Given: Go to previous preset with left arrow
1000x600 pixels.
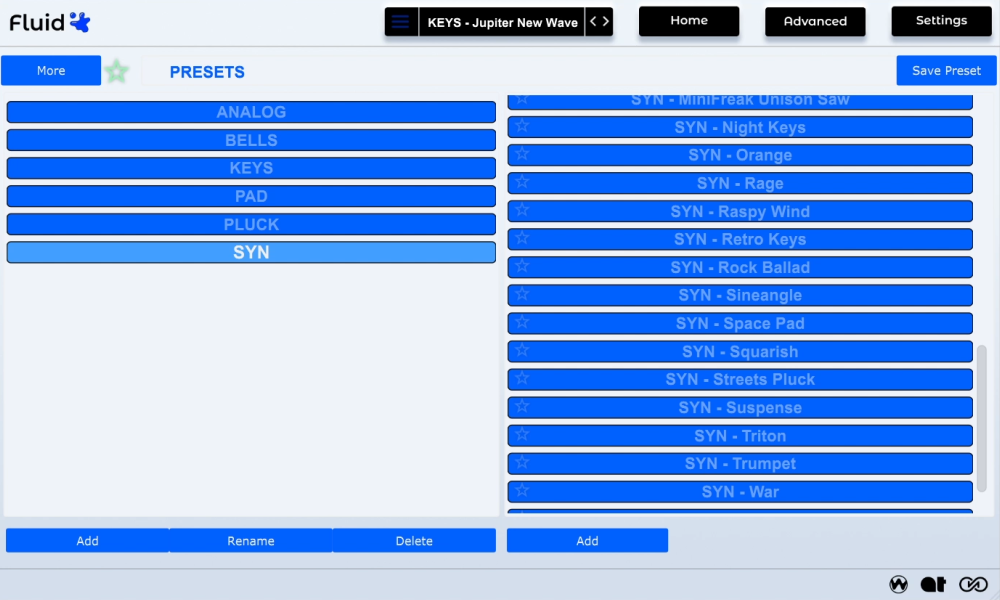Looking at the screenshot, I should (593, 22).
